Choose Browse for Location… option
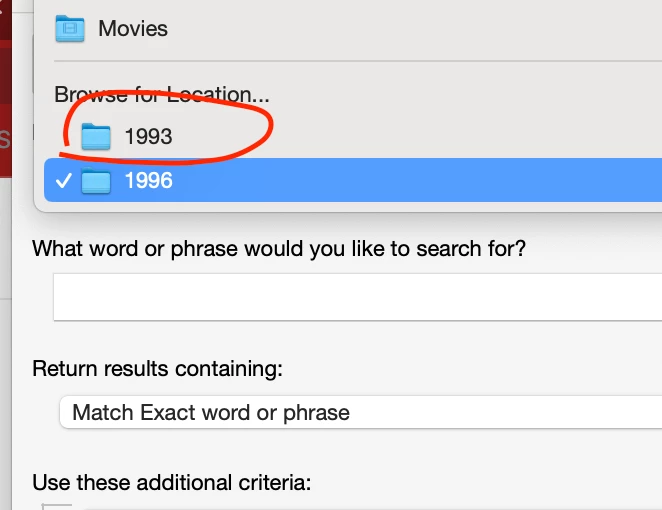 click(x=161, y=95)
